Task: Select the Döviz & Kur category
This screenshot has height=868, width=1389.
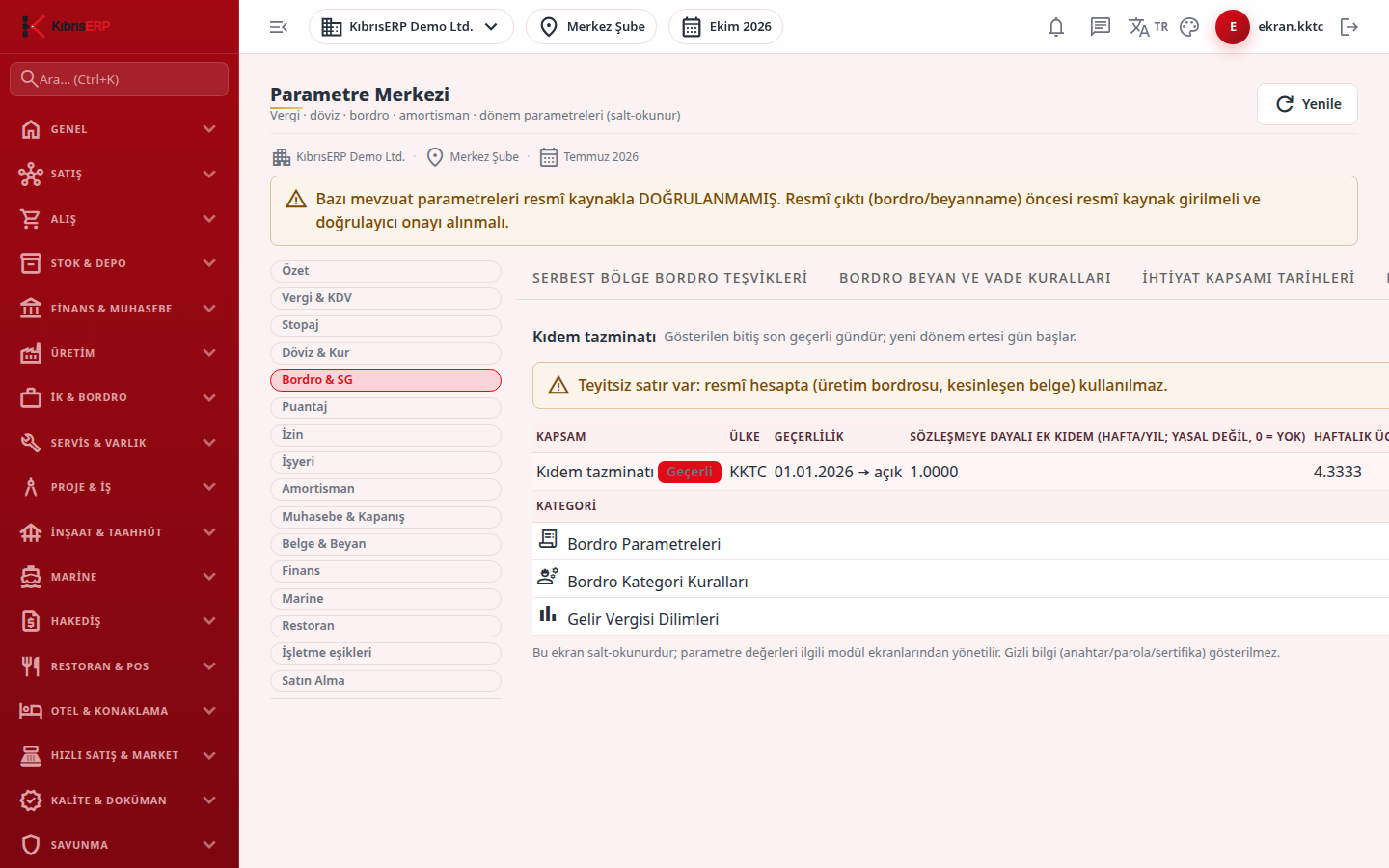Action: pyautogui.click(x=386, y=353)
